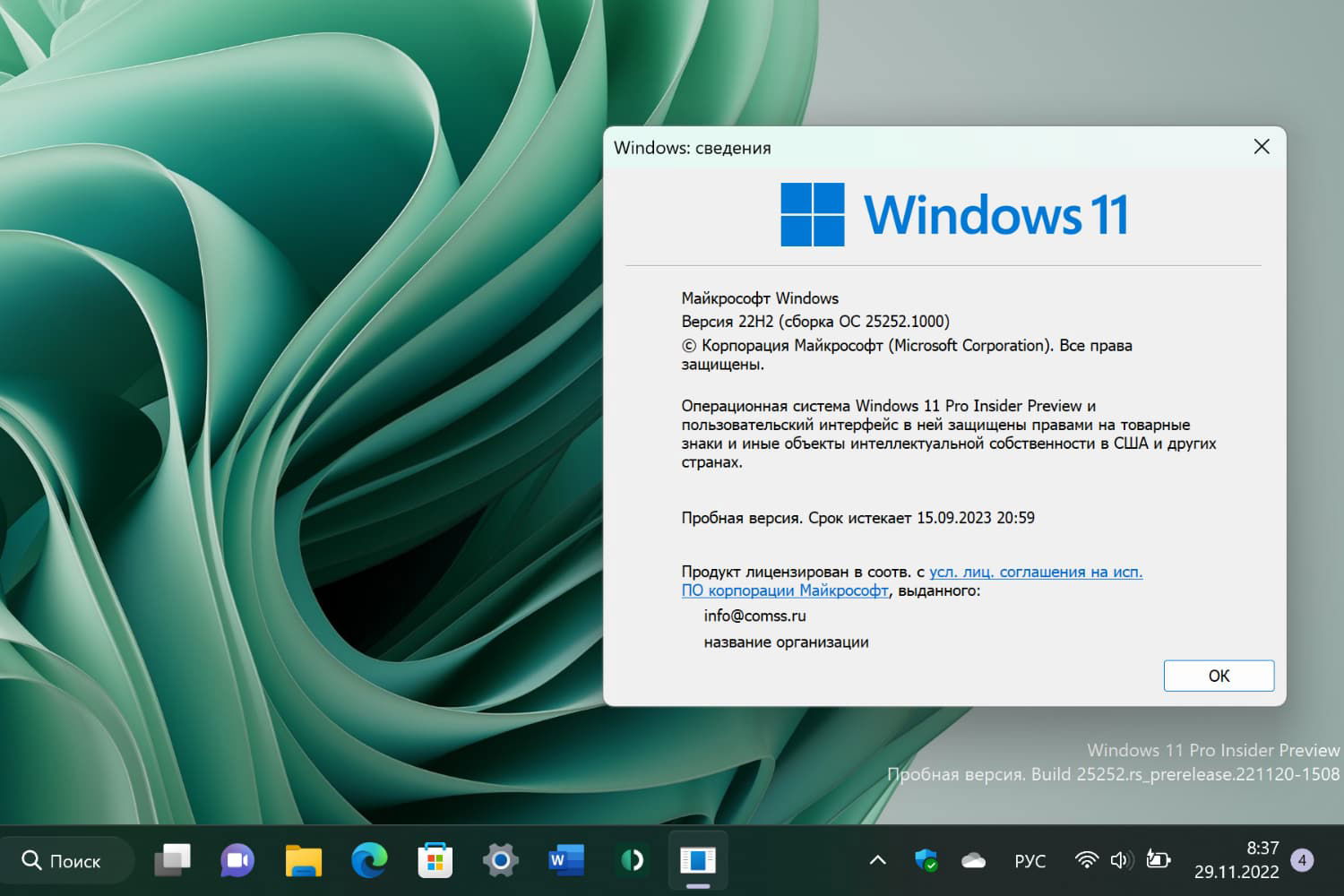Click the Windows 11 logo in the dialog
This screenshot has height=896, width=1344.
tap(954, 215)
